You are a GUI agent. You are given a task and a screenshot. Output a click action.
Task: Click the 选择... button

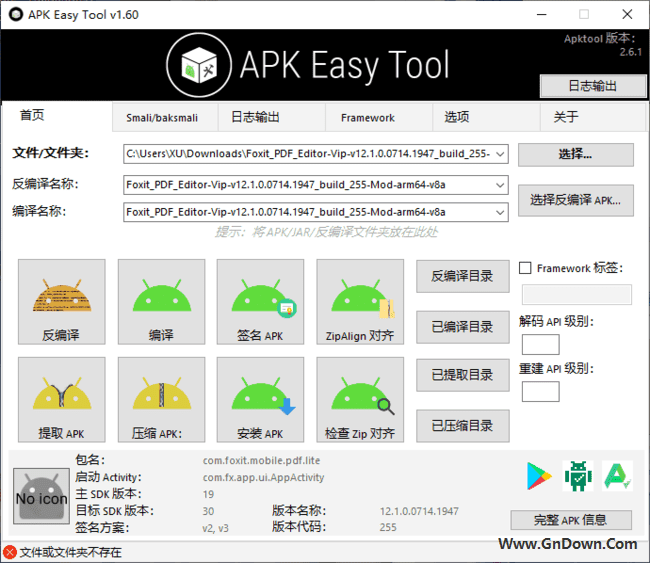click(x=576, y=155)
